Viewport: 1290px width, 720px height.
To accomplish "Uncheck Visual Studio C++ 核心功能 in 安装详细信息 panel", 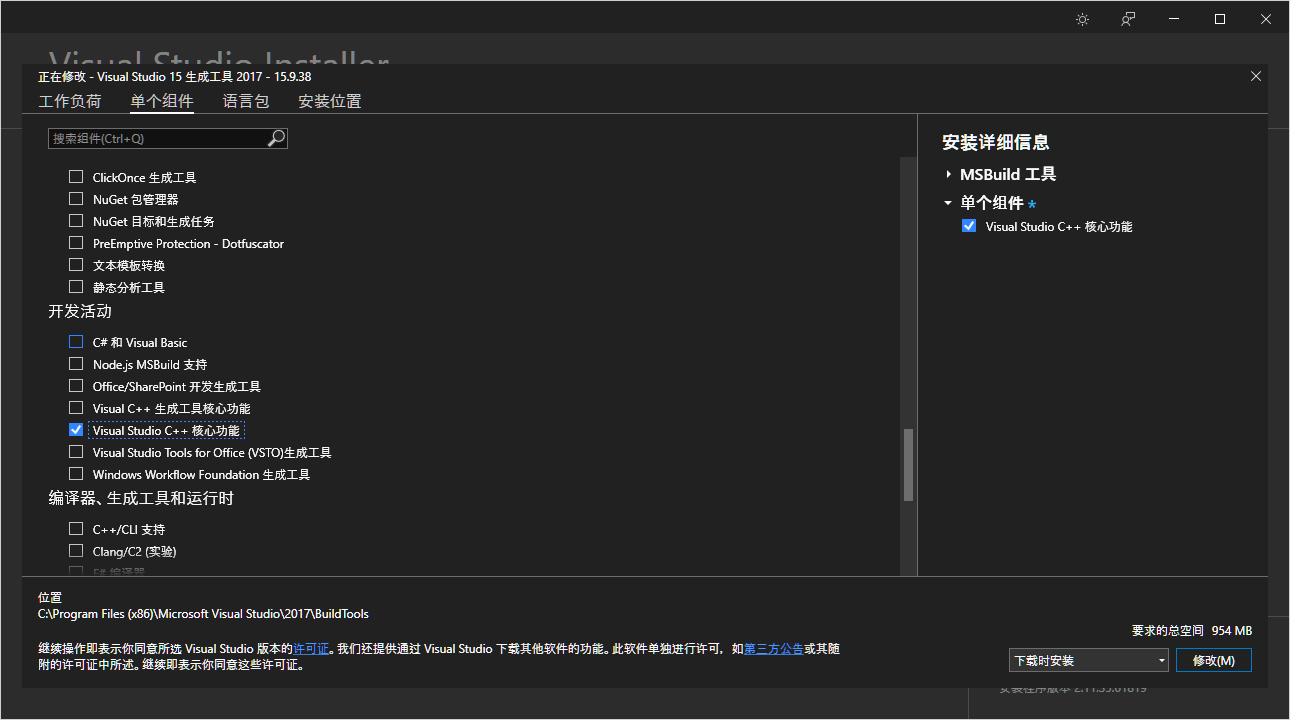I will 968,226.
